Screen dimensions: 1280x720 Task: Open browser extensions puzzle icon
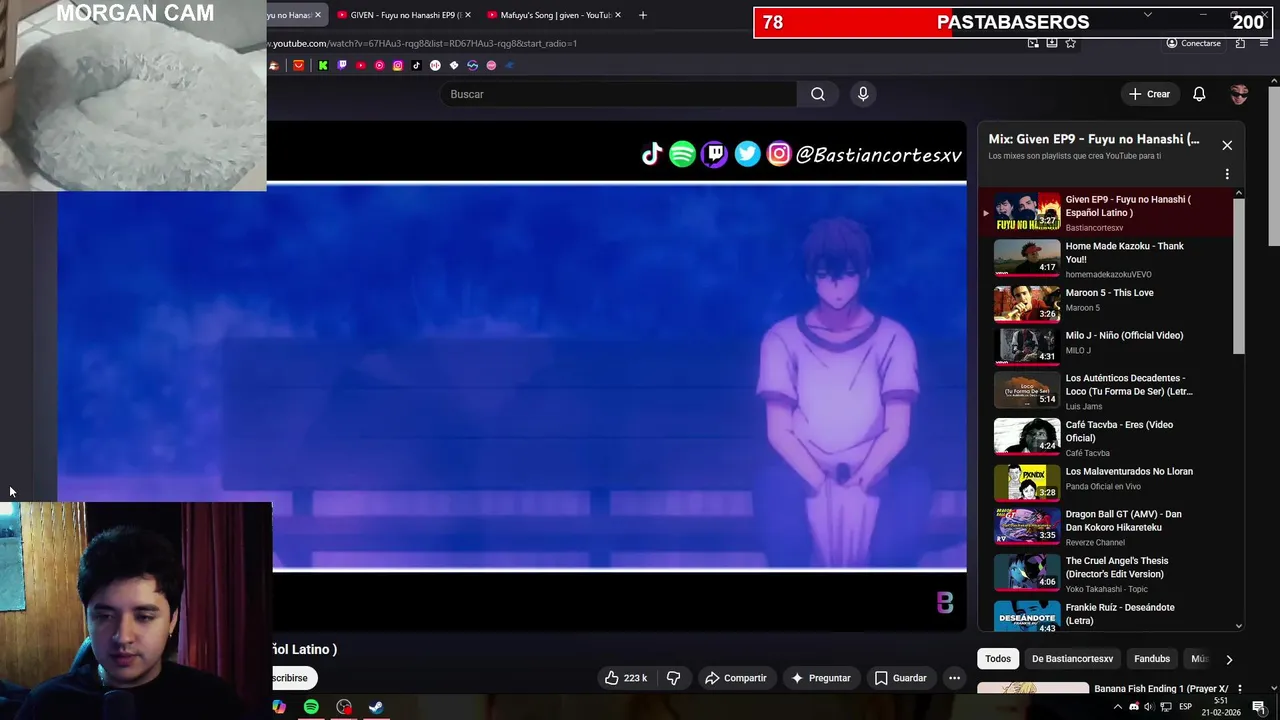coord(1240,43)
